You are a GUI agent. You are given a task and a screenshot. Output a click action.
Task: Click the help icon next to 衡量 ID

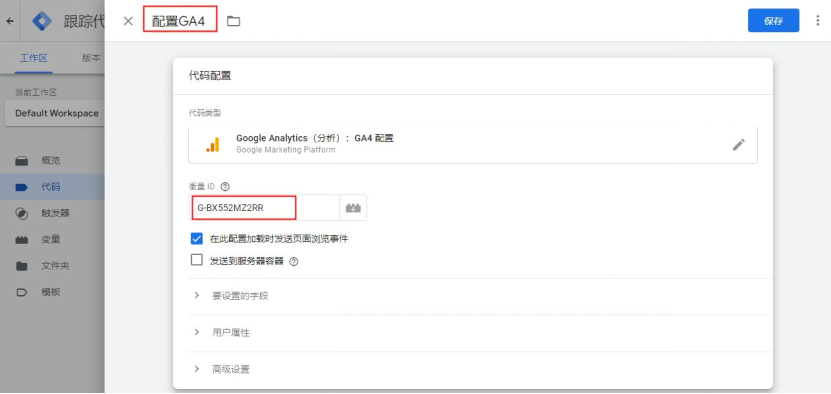(225, 186)
